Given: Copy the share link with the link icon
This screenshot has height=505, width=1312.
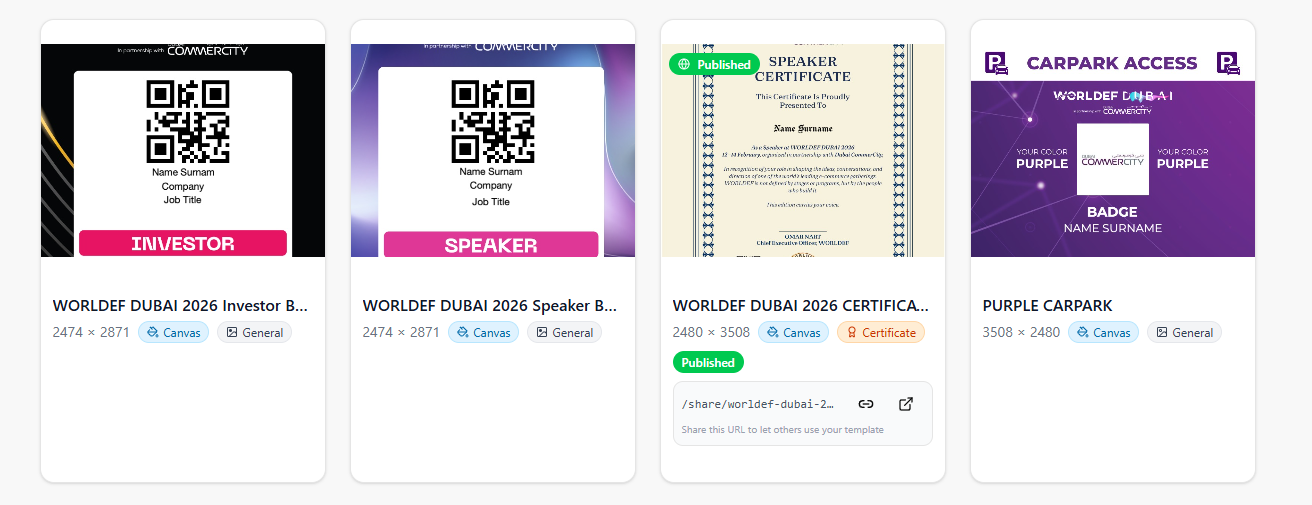Looking at the screenshot, I should (x=866, y=404).
